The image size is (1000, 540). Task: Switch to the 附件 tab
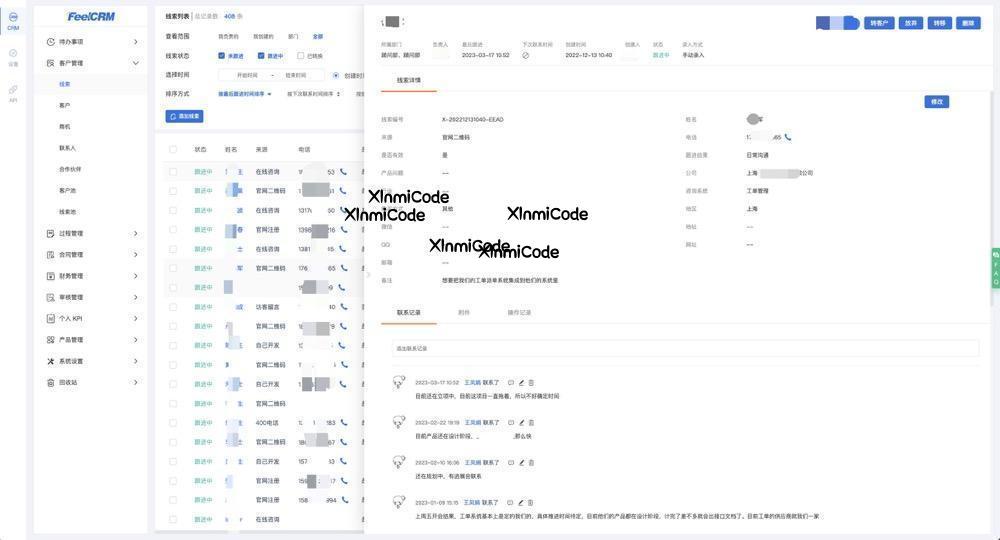point(464,313)
